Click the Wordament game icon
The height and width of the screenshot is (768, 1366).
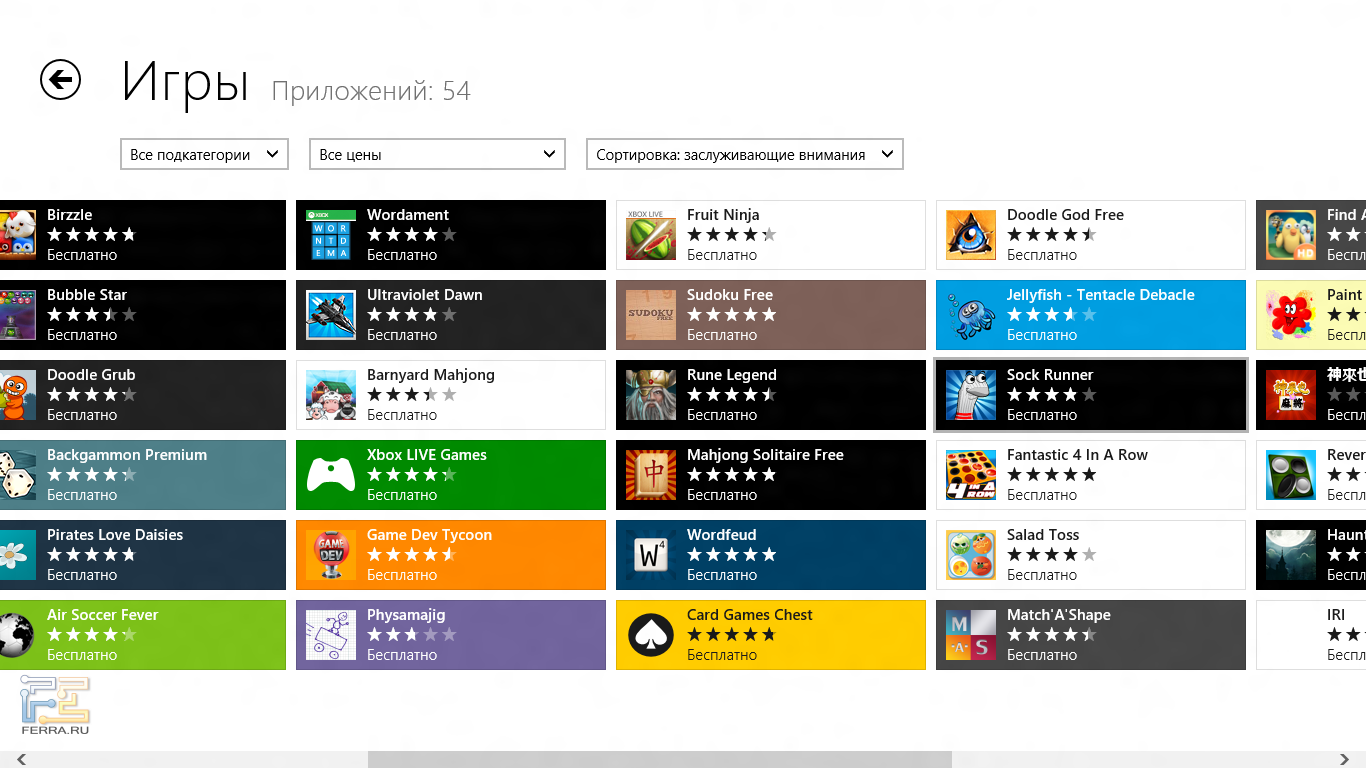click(x=331, y=235)
